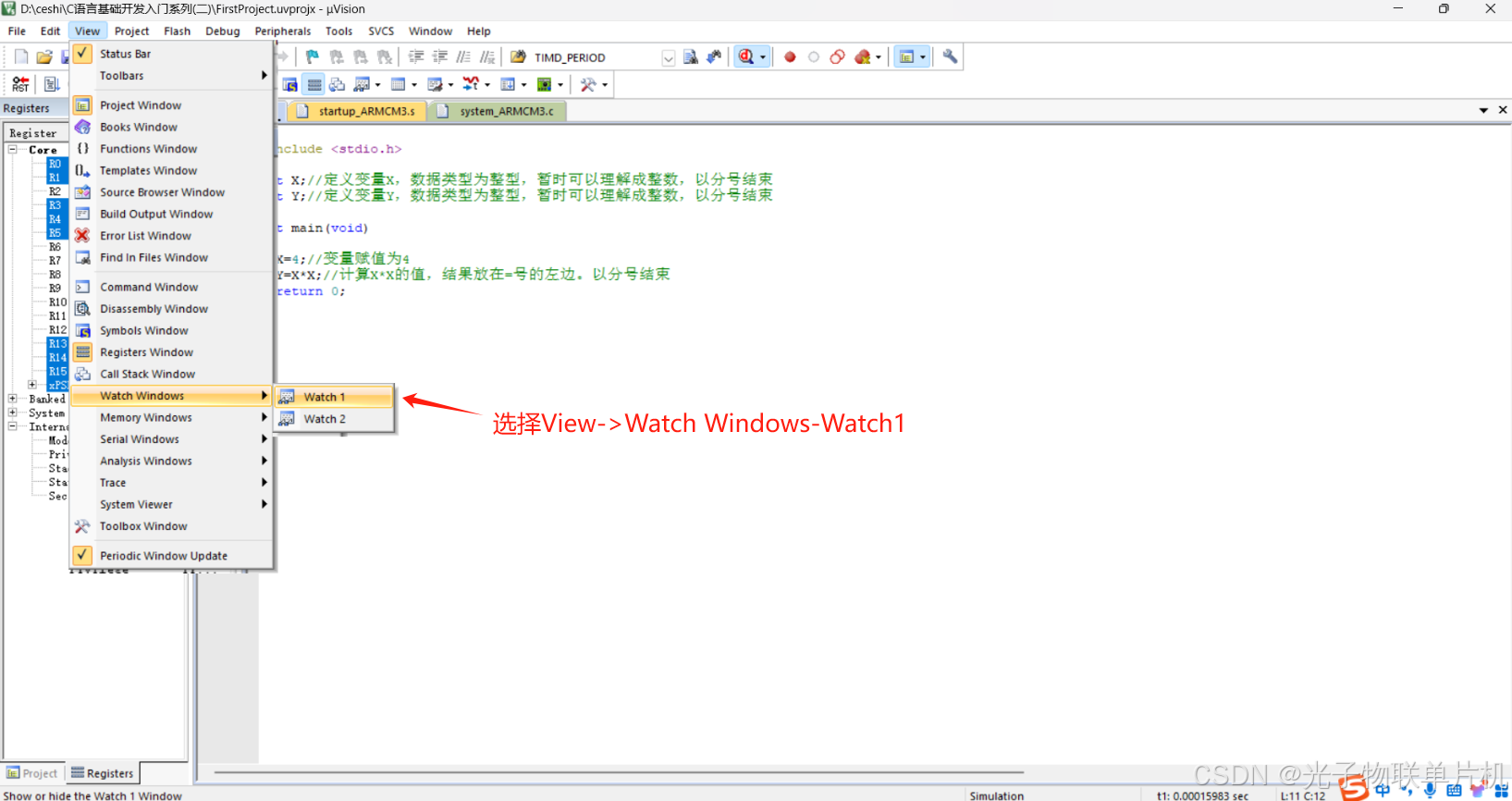Click the Memory windows toolbar icon
Screen dimensions: 1512x801
click(399, 85)
